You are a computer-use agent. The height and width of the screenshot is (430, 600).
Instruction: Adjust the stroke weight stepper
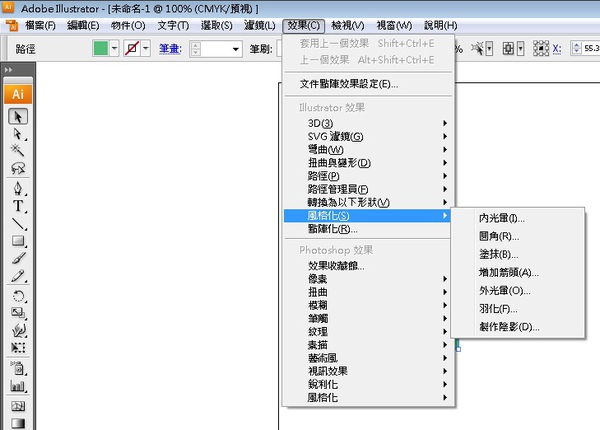pos(196,49)
